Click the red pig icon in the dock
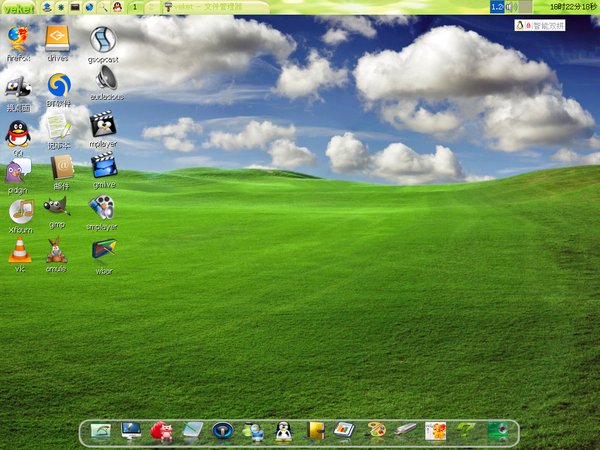This screenshot has height=450, width=600. tap(161, 431)
